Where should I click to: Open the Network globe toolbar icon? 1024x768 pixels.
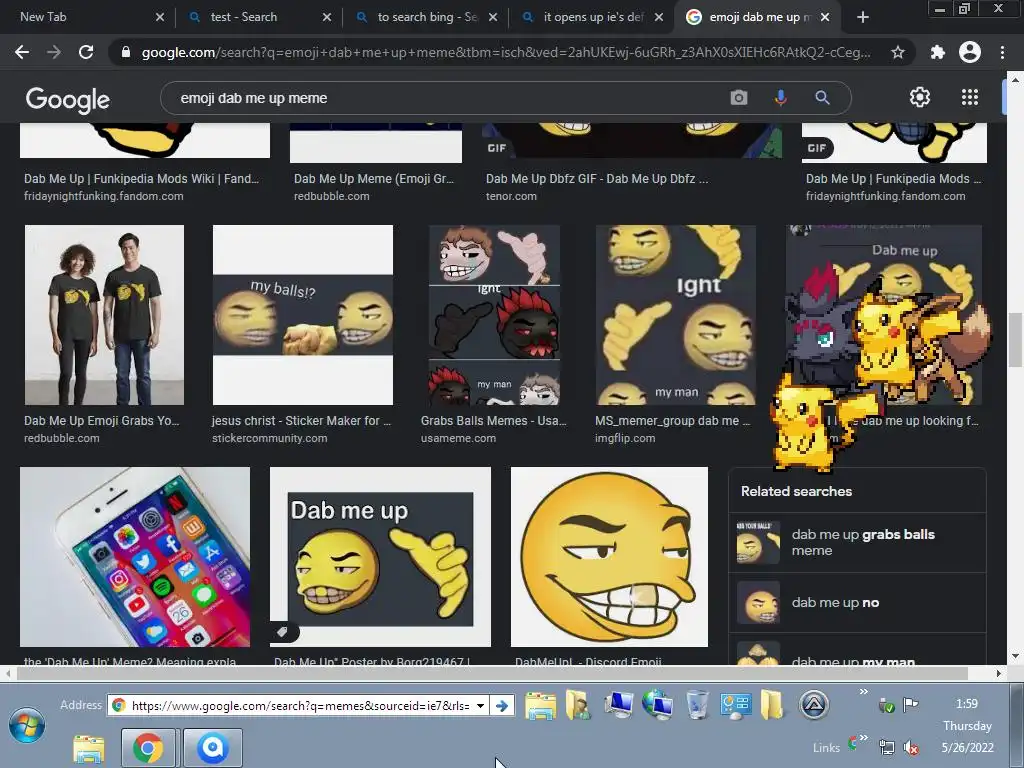657,705
